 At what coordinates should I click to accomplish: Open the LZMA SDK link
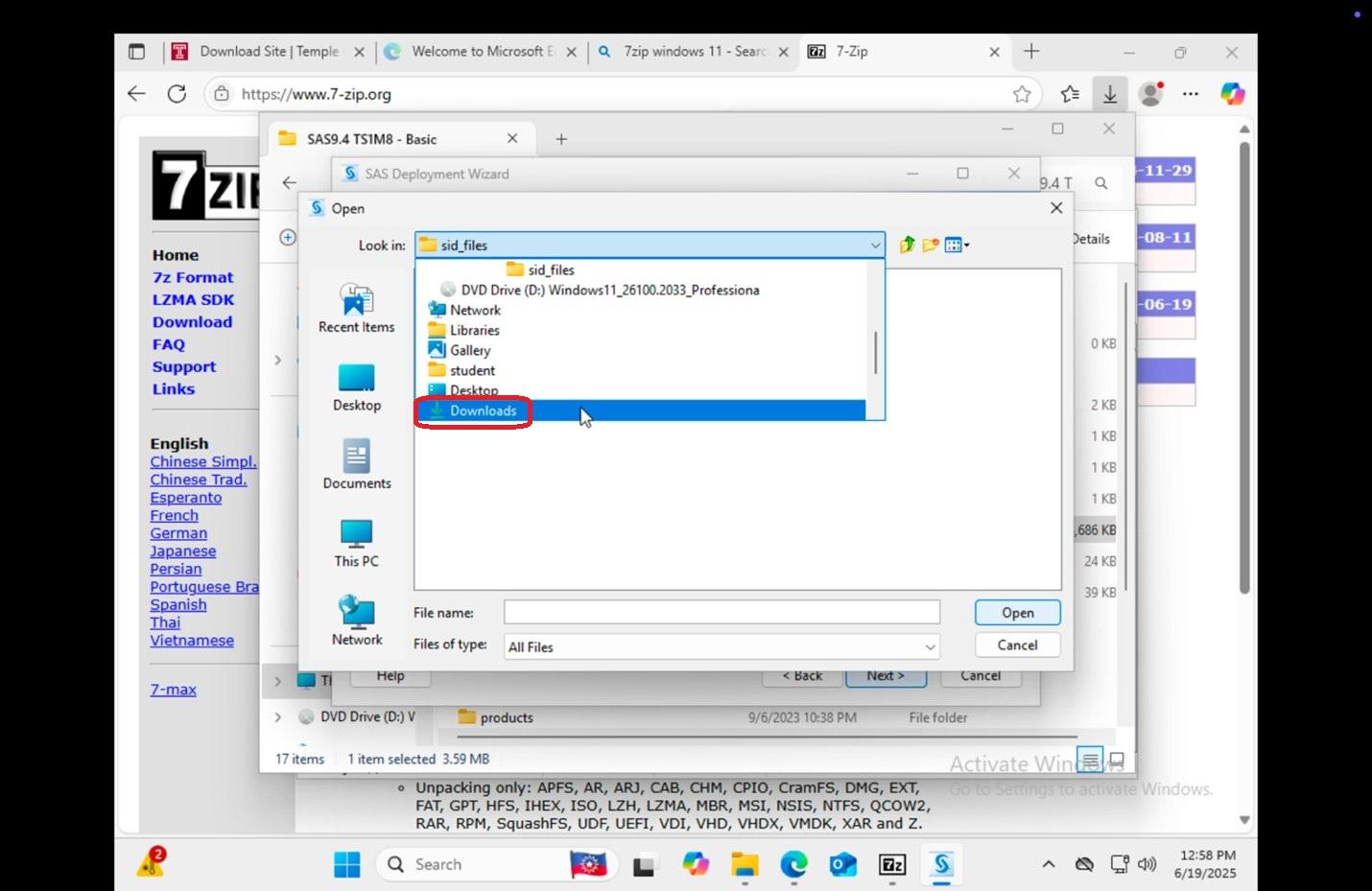193,299
